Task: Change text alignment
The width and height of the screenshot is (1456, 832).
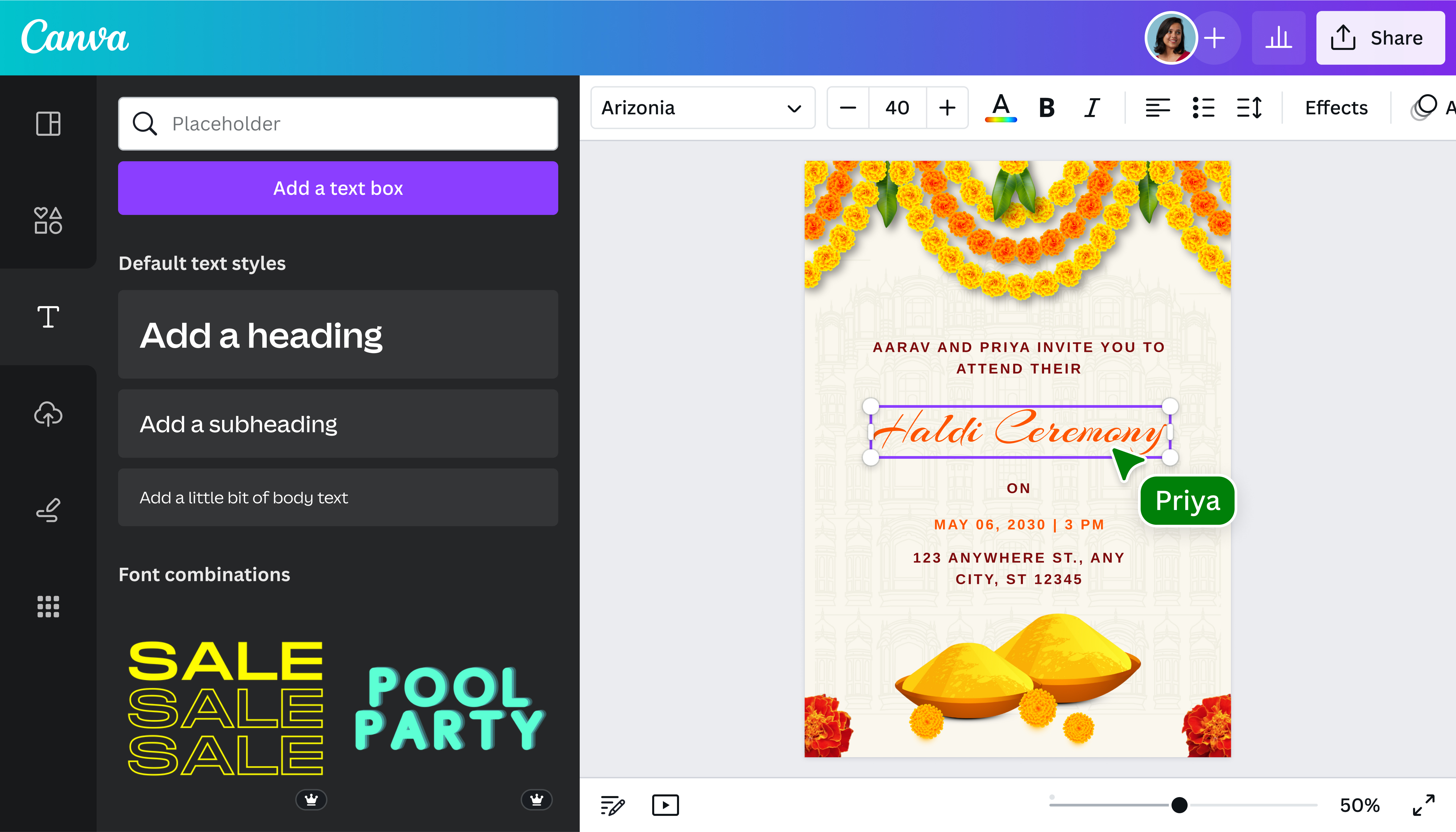Action: coord(1158,107)
